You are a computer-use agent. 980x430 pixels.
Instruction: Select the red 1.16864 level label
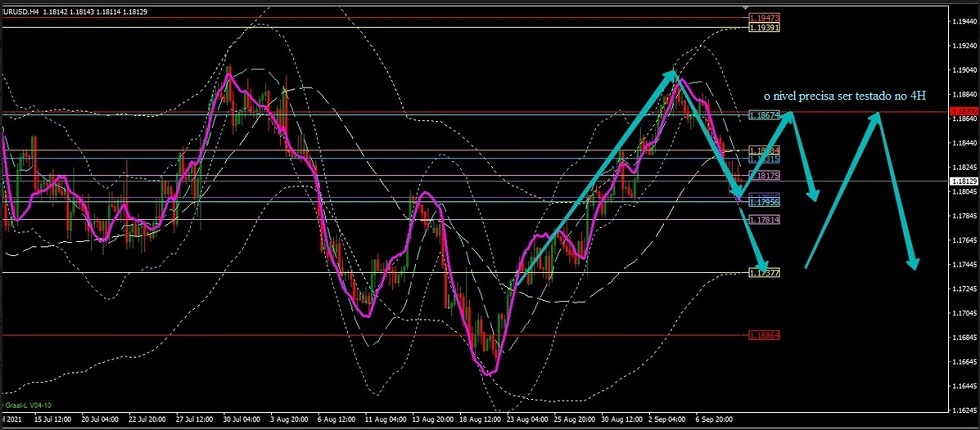[x=764, y=336]
